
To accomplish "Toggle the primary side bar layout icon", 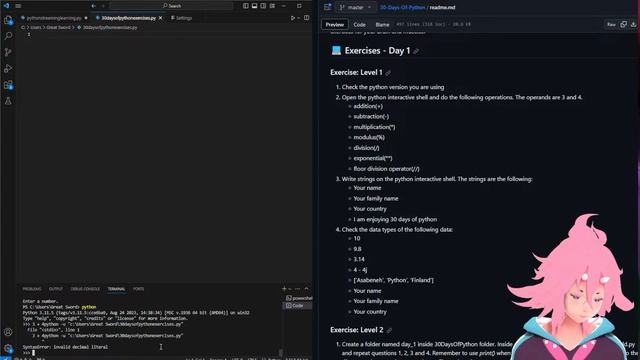I will 246,6.
